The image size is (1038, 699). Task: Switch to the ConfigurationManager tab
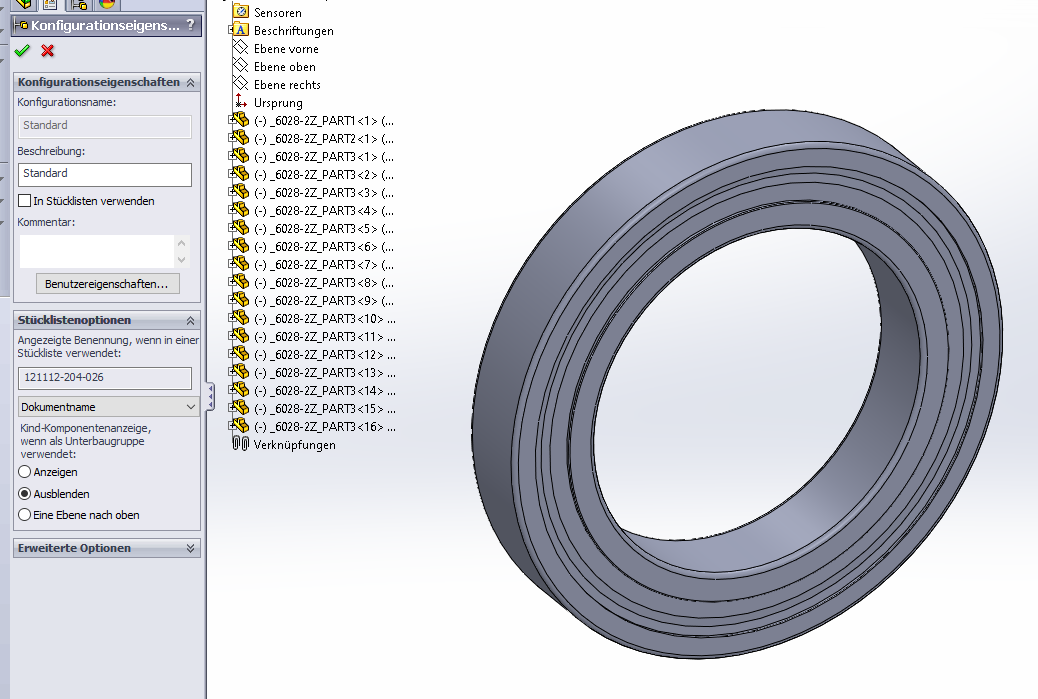[79, 4]
